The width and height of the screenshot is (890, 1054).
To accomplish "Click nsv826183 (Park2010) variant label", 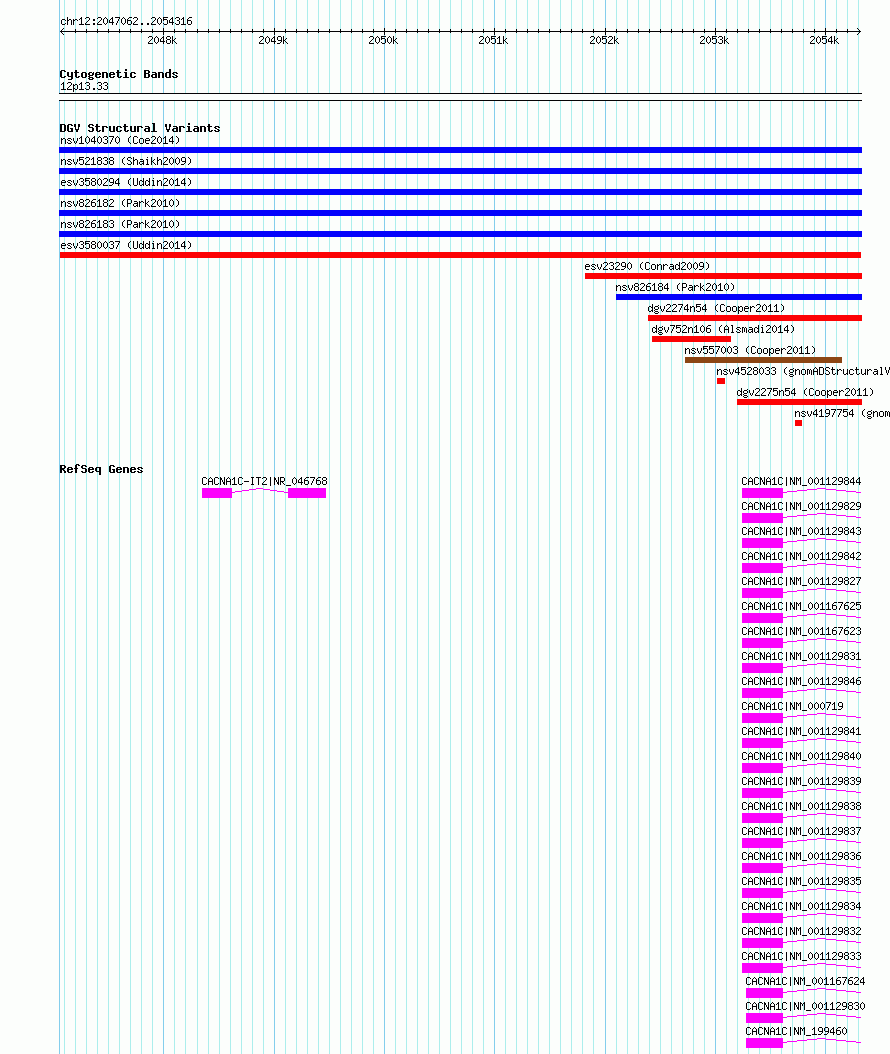I will tap(120, 224).
